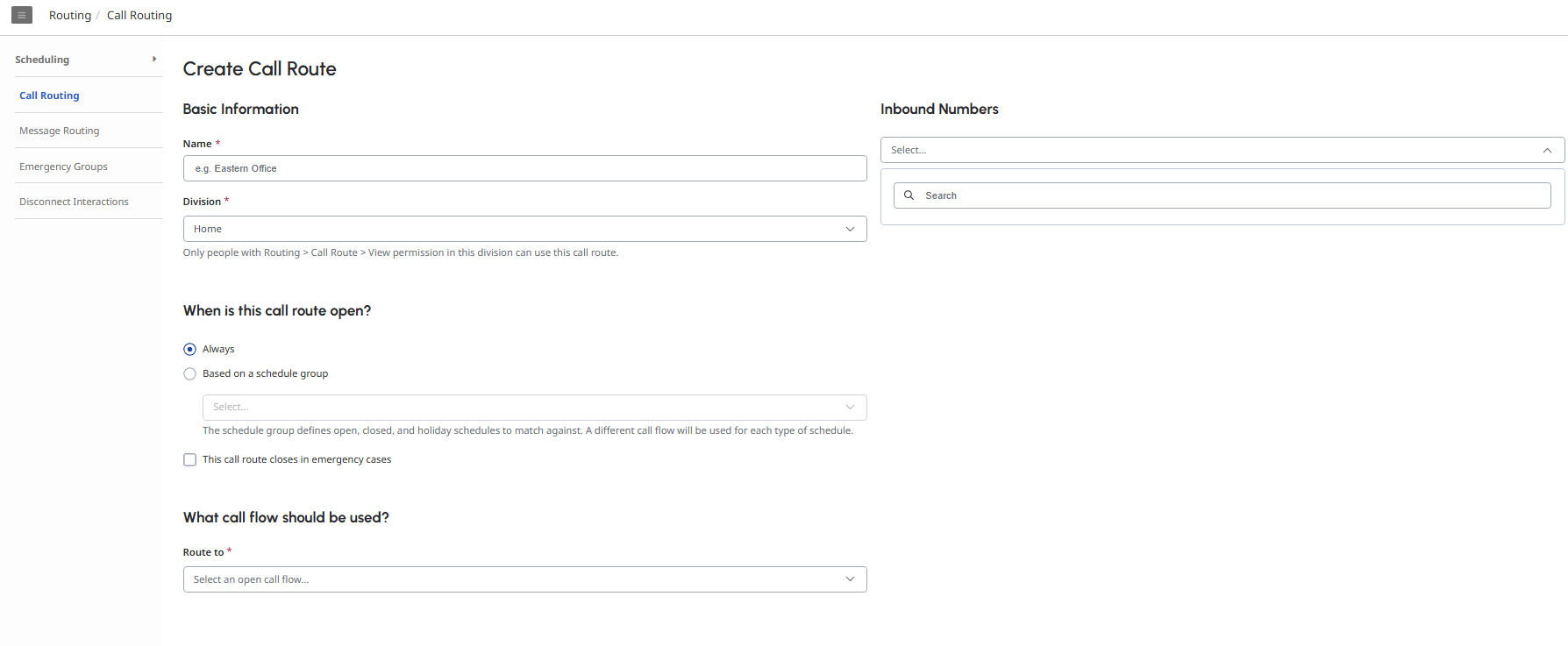Viewport: 1568px width, 646px height.
Task: Click the Call Routing breadcrumb
Action: (139, 15)
